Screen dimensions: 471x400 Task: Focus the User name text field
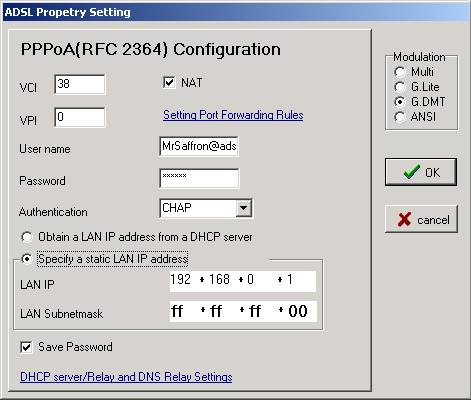199,146
